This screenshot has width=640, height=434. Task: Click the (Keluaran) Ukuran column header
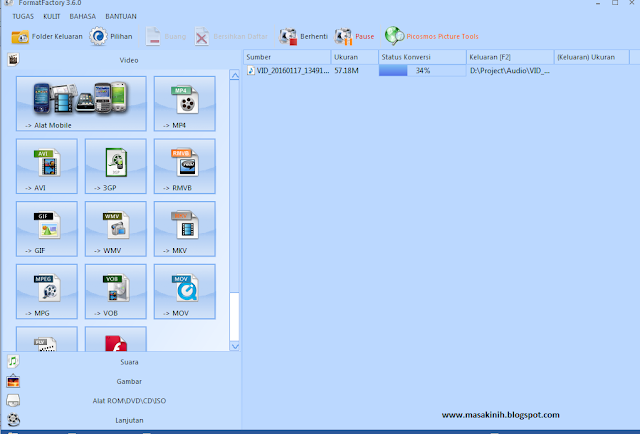[592, 57]
